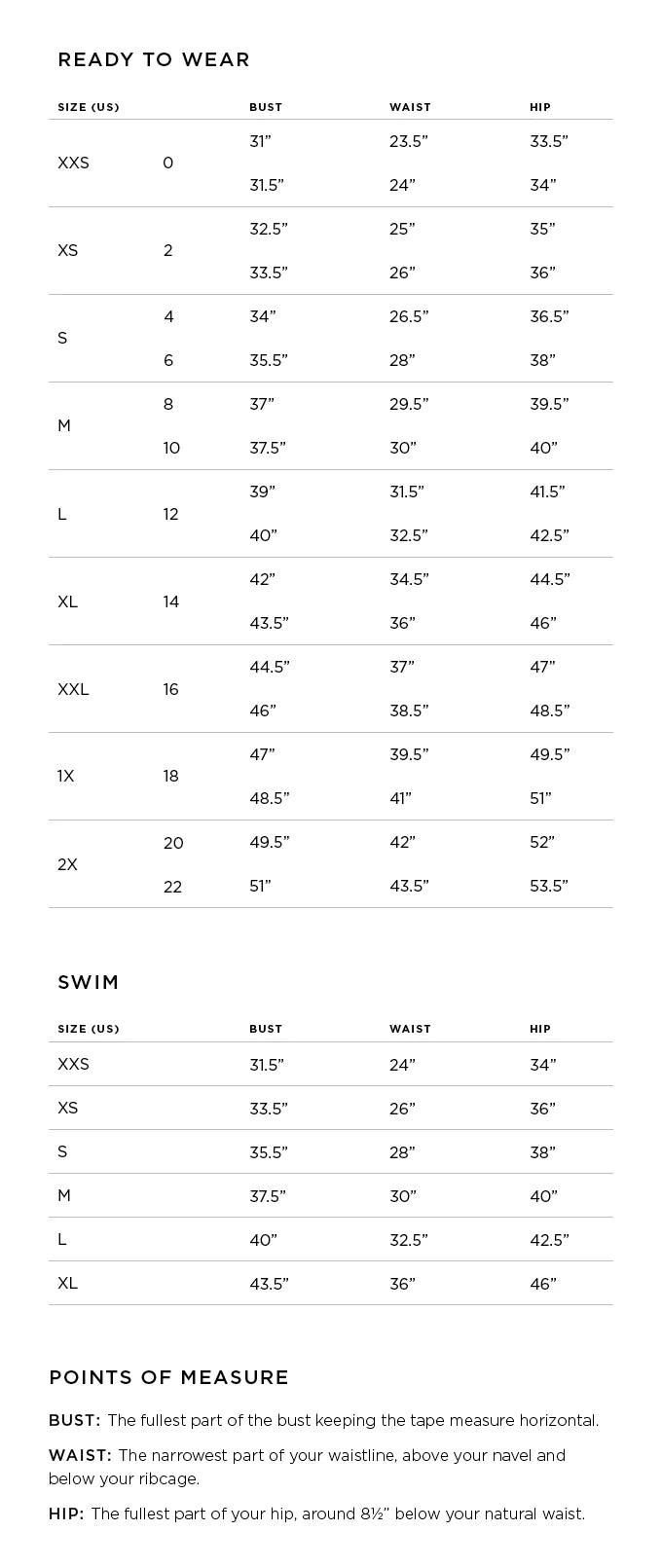Image resolution: width=662 pixels, height=1568 pixels.
Task: Click the READY TO WEAR heading
Action: coord(154,60)
